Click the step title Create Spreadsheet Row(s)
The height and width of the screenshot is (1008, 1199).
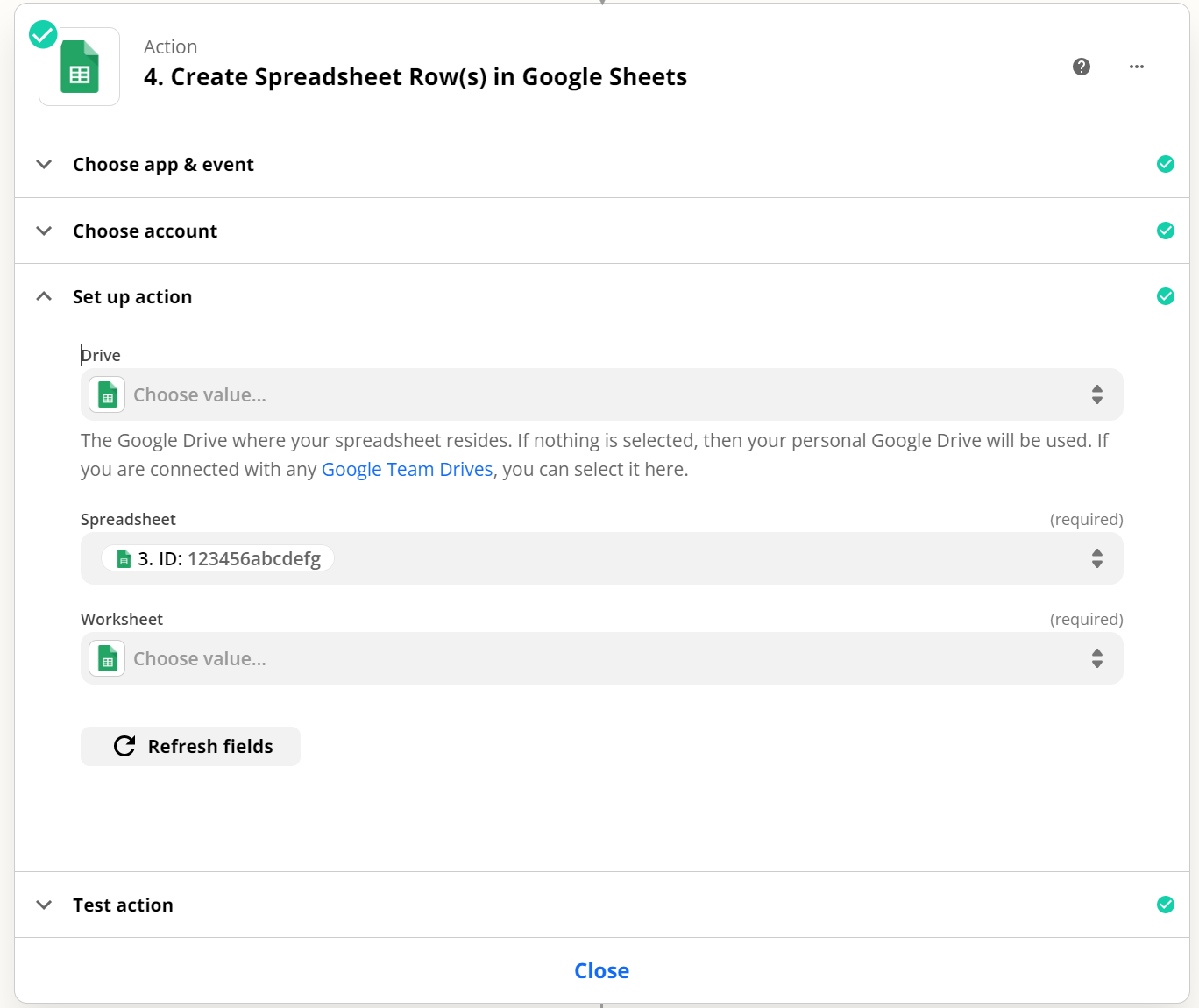coord(415,77)
